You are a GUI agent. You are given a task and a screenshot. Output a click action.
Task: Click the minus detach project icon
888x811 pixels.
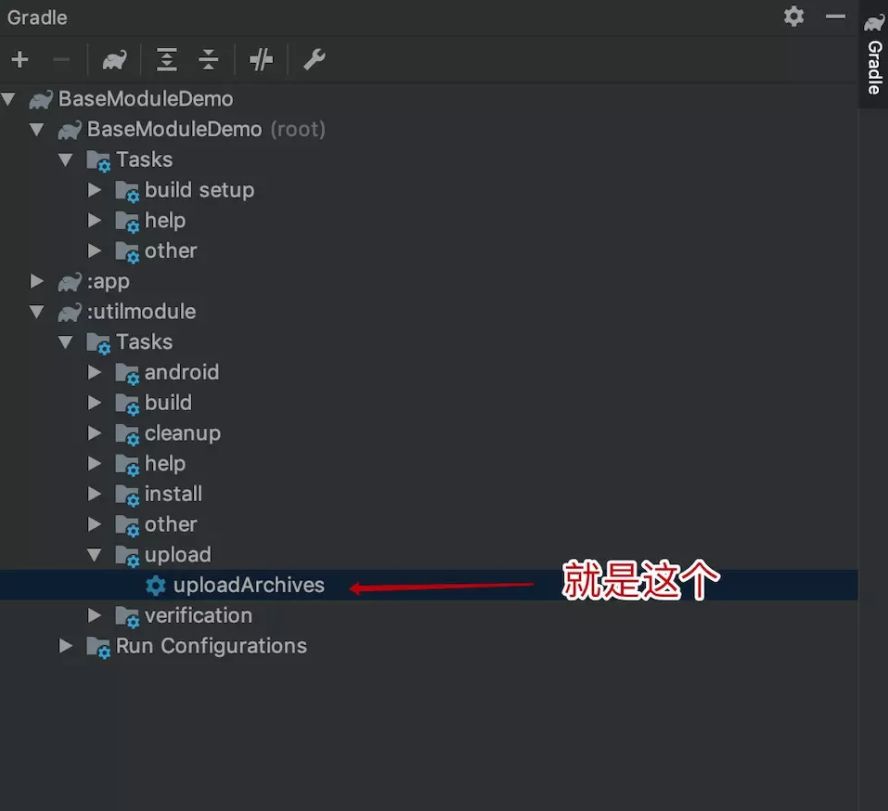coord(61,59)
